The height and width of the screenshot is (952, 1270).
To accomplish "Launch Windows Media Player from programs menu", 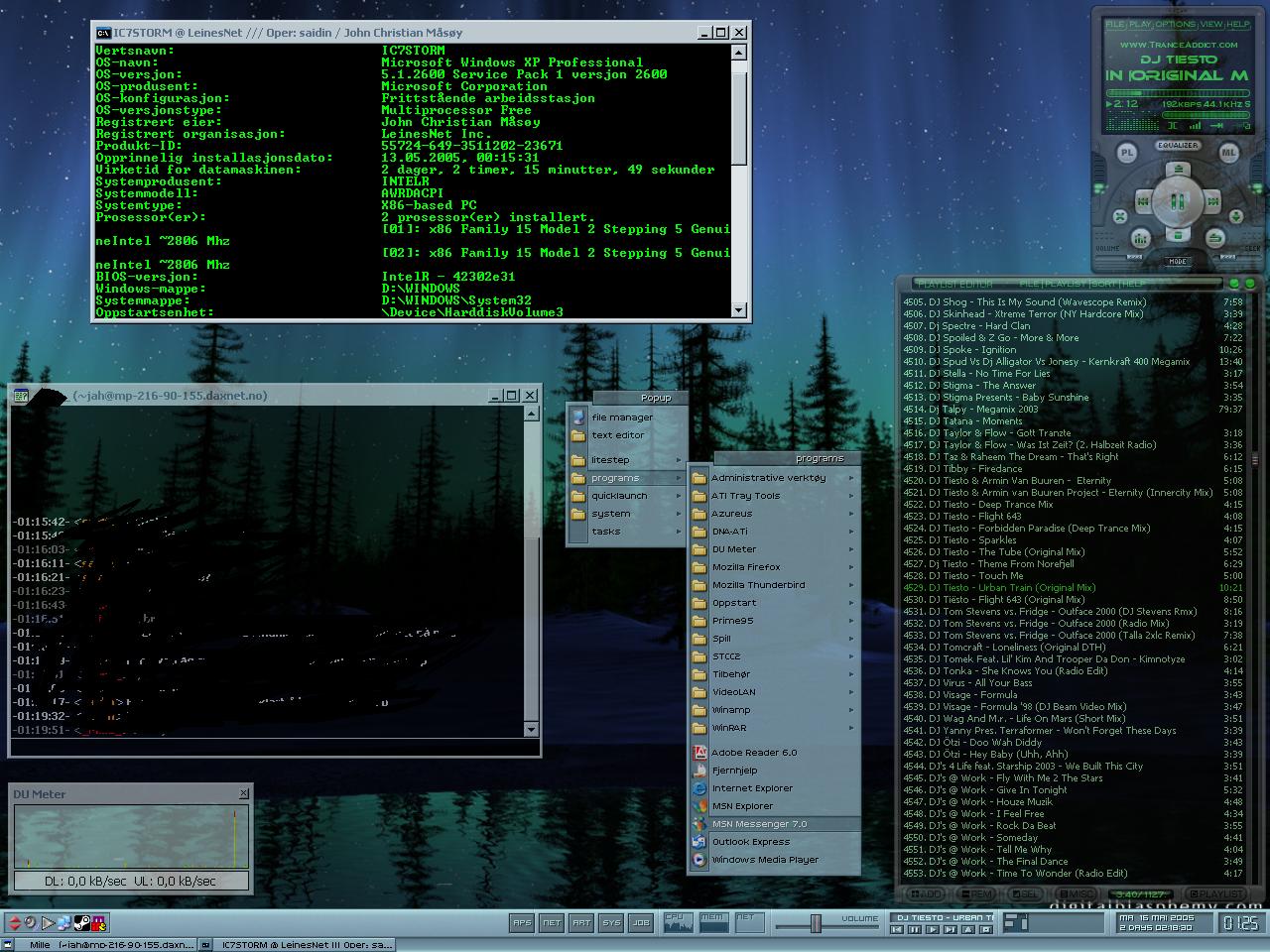I will 773,860.
